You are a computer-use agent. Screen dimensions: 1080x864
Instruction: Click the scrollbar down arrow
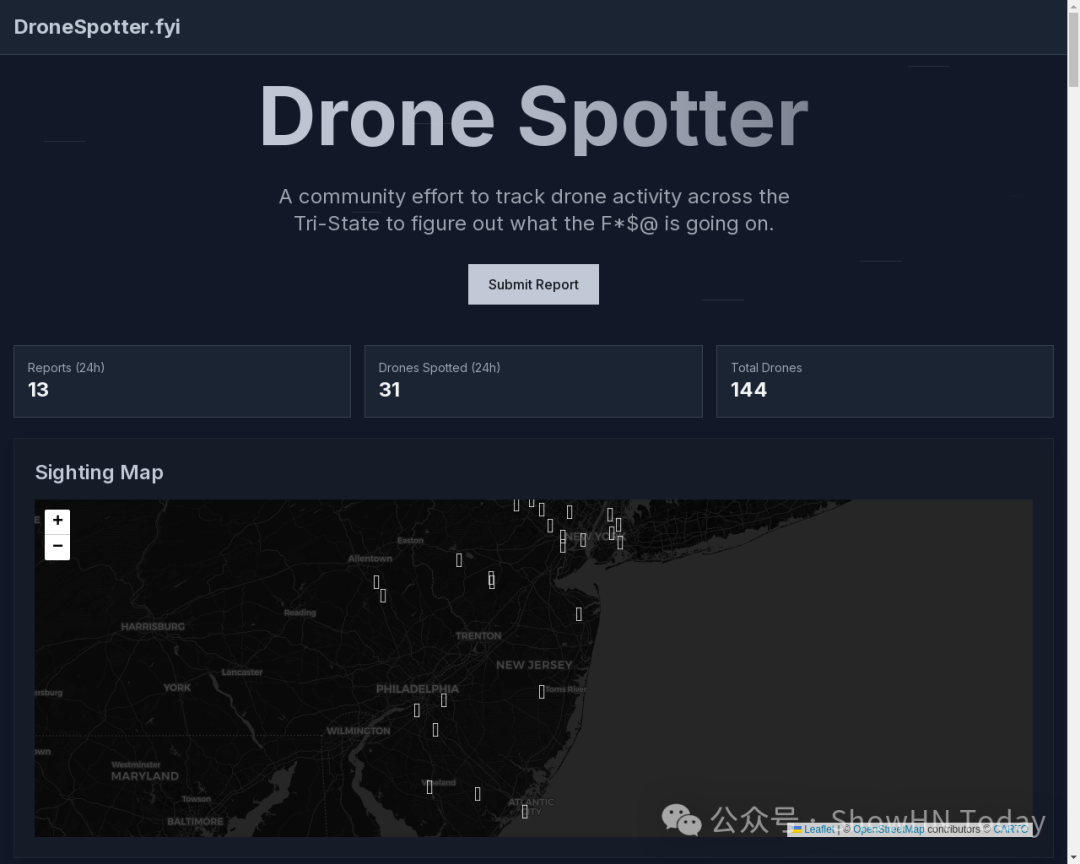[x=1073, y=858]
